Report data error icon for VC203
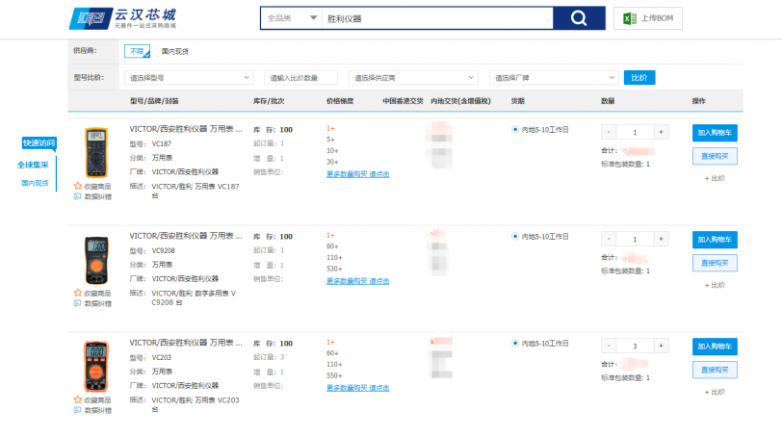This screenshot has height=437, width=782. [78, 410]
